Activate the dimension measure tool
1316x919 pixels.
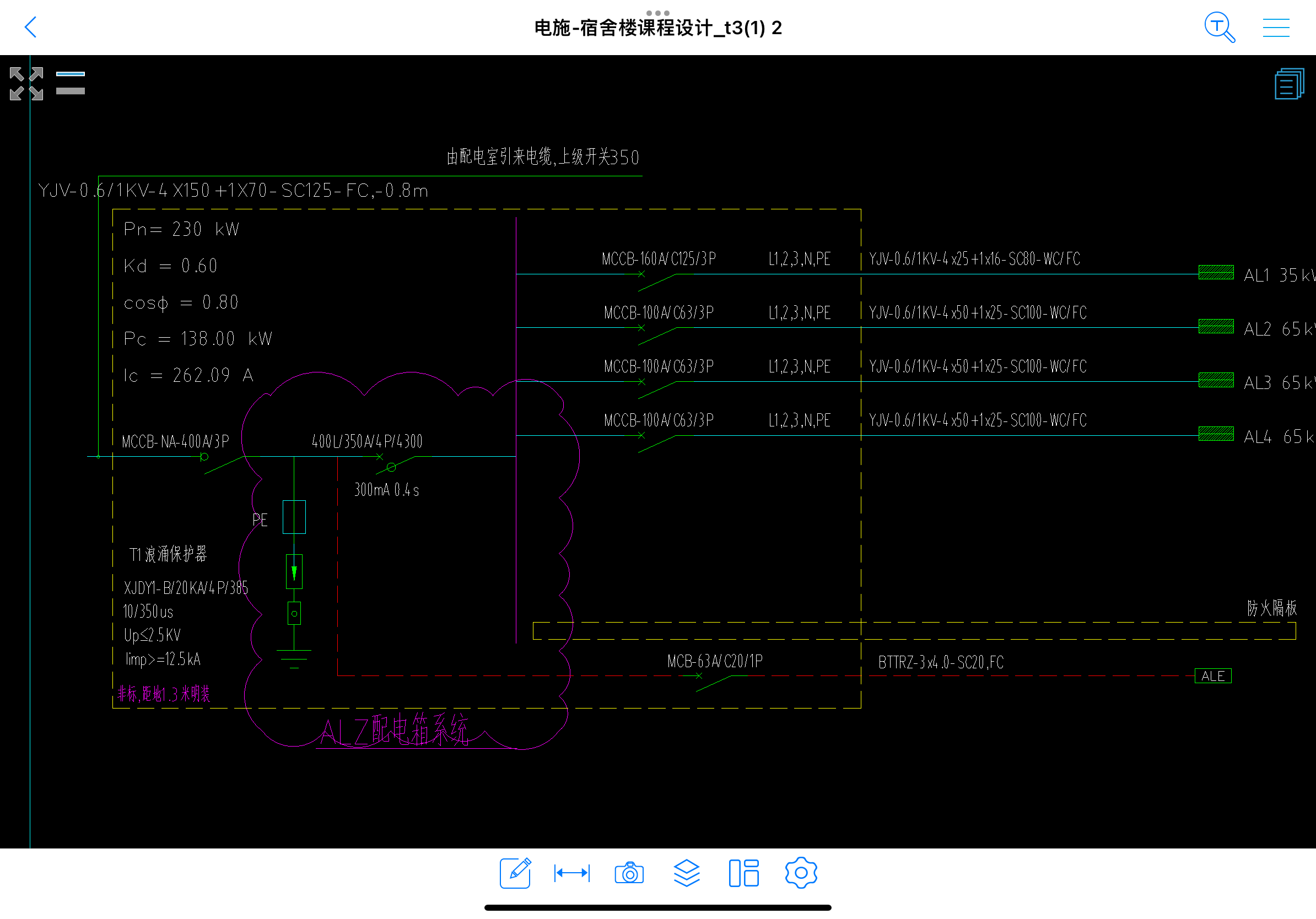tap(571, 873)
